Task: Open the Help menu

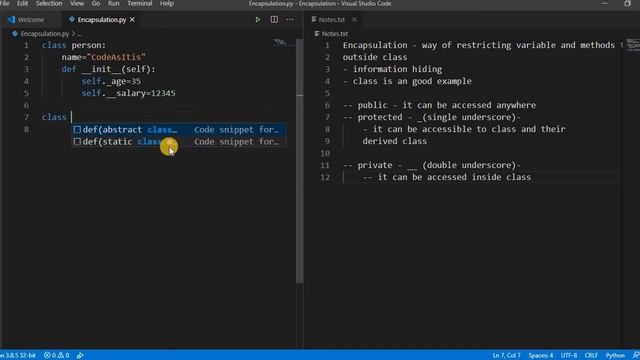Action: [x=167, y=4]
